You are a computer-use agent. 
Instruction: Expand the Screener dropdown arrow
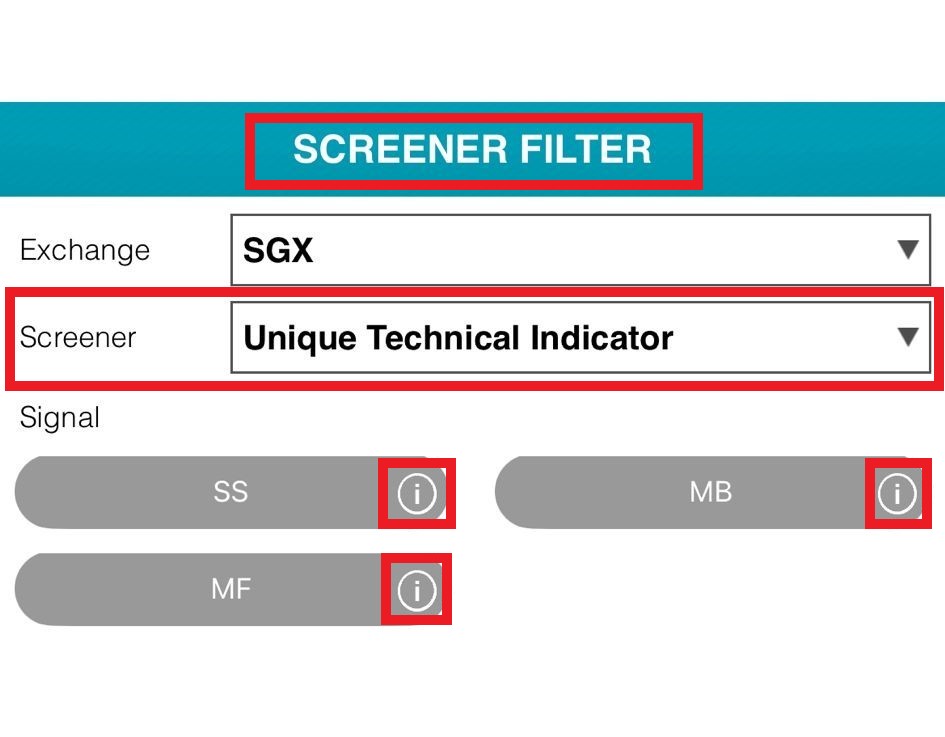coord(908,337)
